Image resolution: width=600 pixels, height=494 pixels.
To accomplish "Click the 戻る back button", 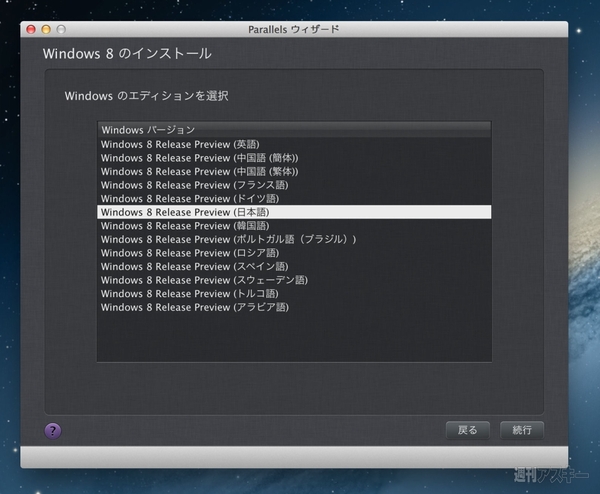I will tap(468, 430).
